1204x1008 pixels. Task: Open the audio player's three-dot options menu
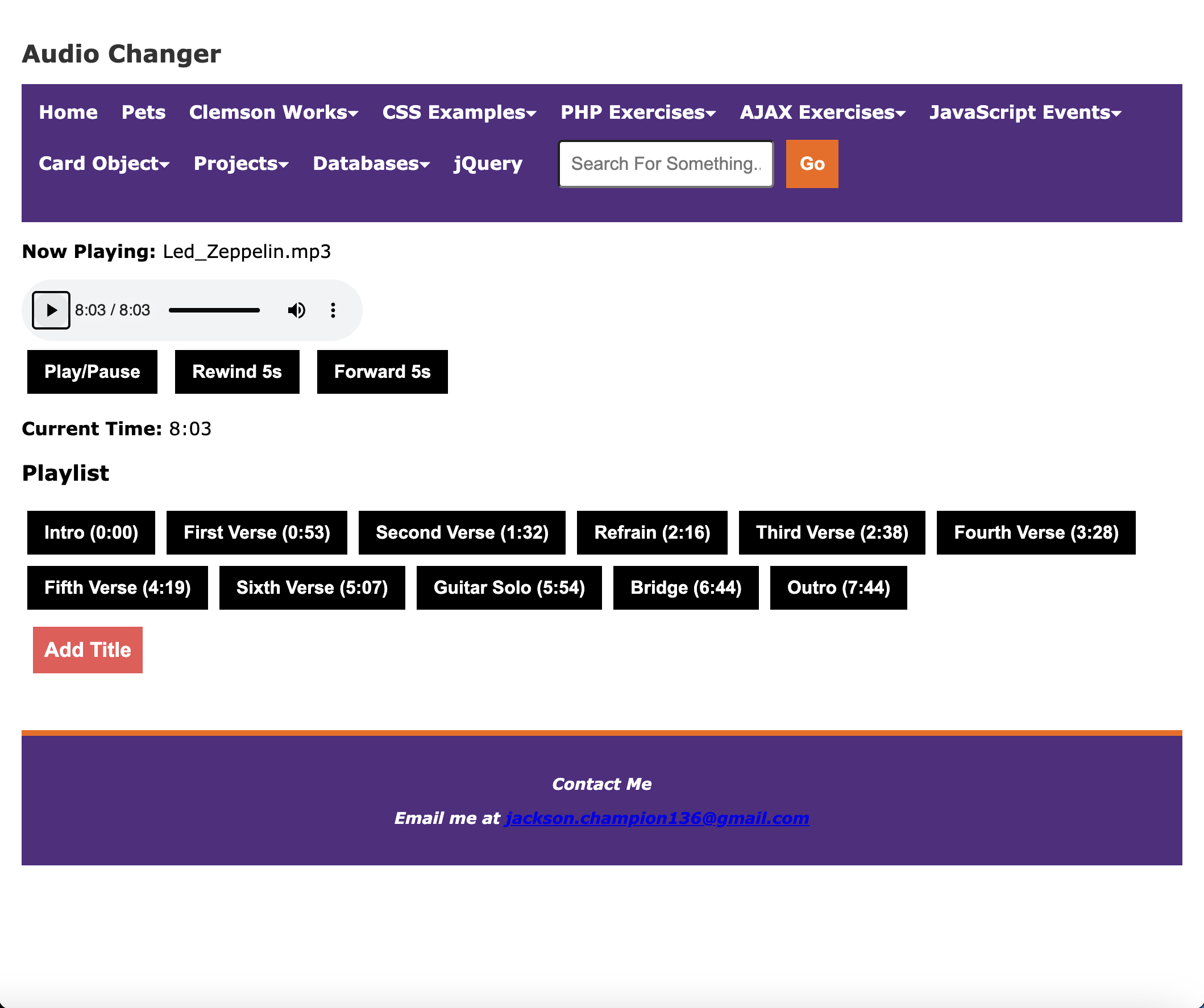333,310
